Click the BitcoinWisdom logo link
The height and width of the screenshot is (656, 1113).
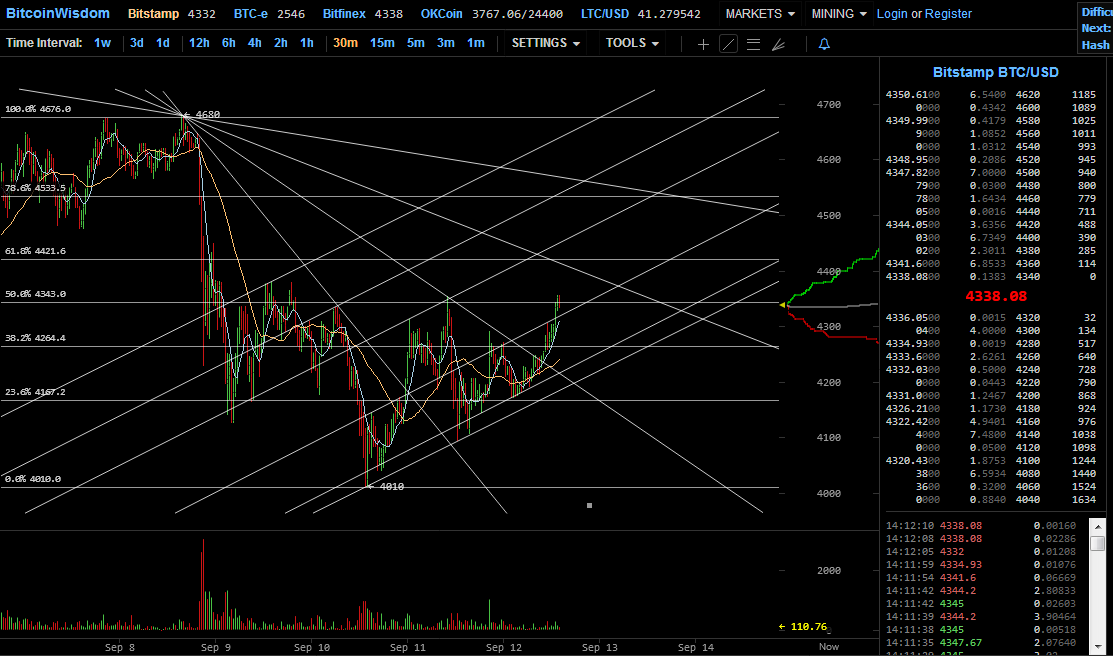(57, 13)
